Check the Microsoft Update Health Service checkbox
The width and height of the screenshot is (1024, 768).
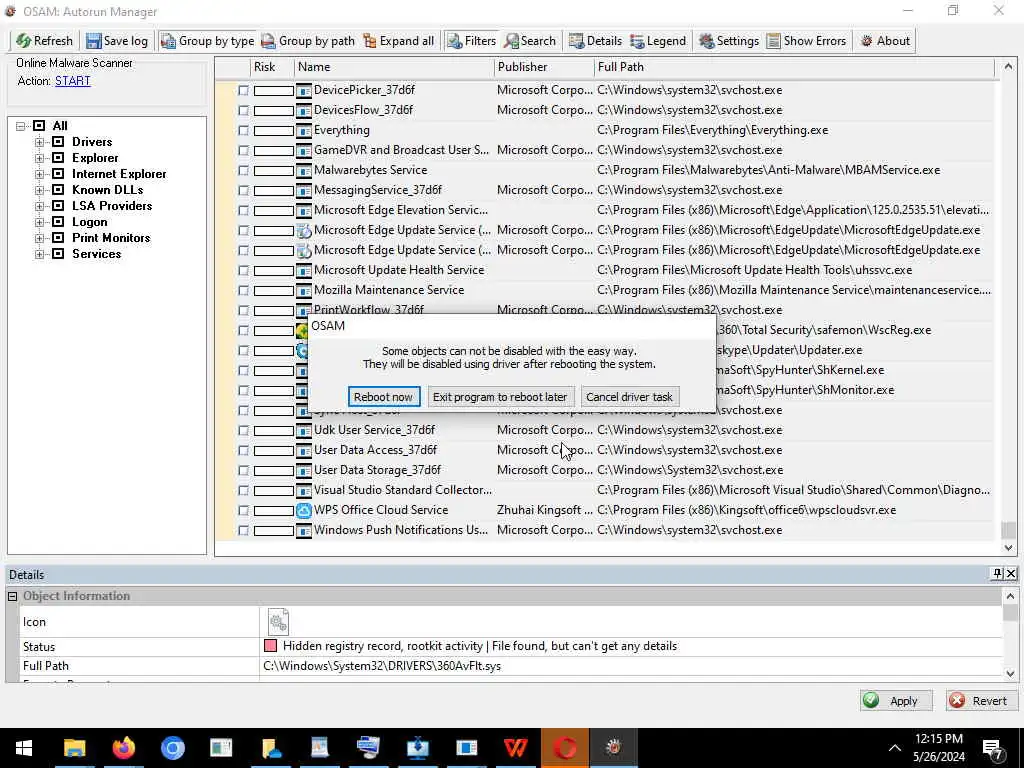pyautogui.click(x=243, y=270)
